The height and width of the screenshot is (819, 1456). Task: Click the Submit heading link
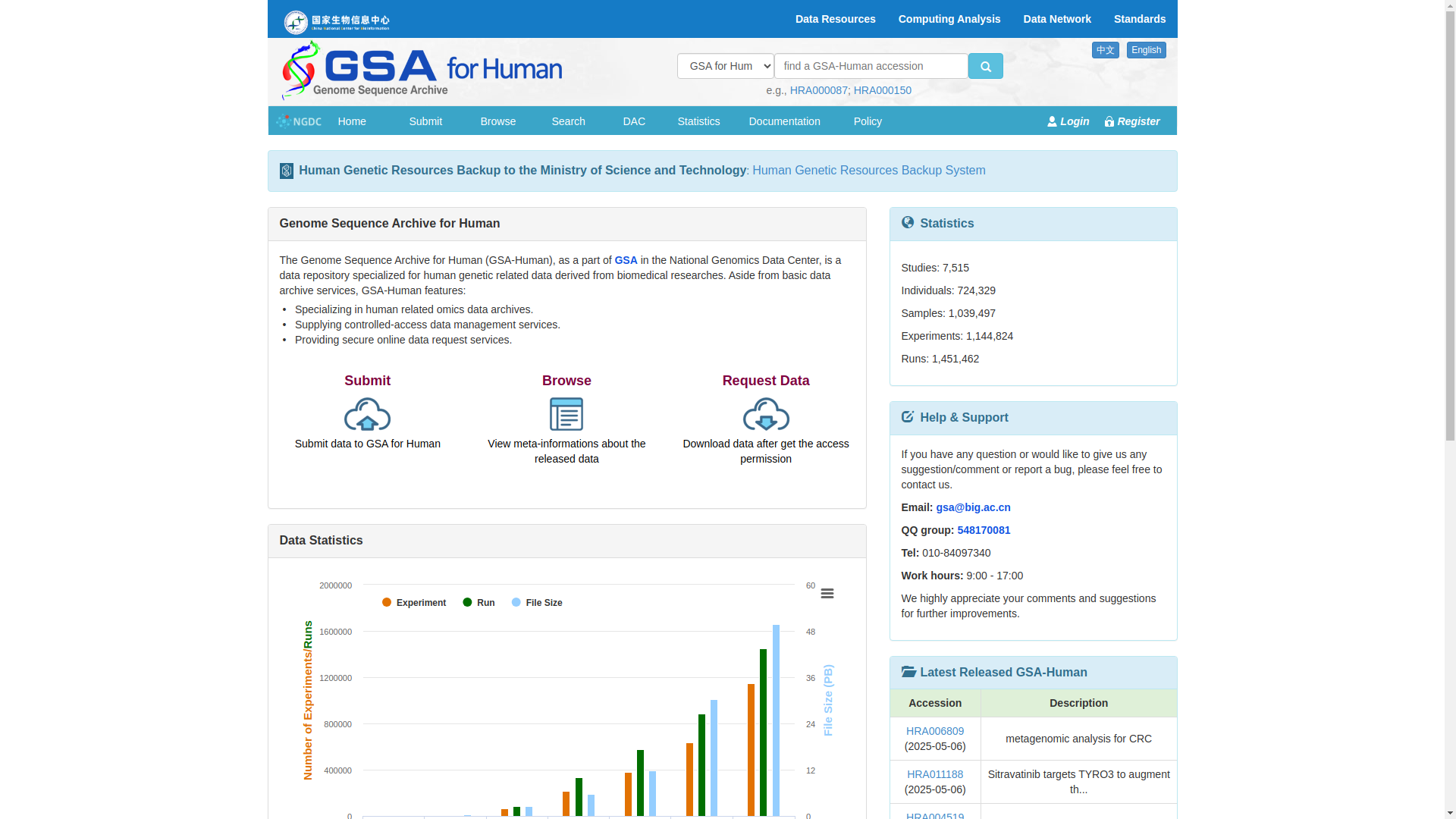pyautogui.click(x=367, y=381)
